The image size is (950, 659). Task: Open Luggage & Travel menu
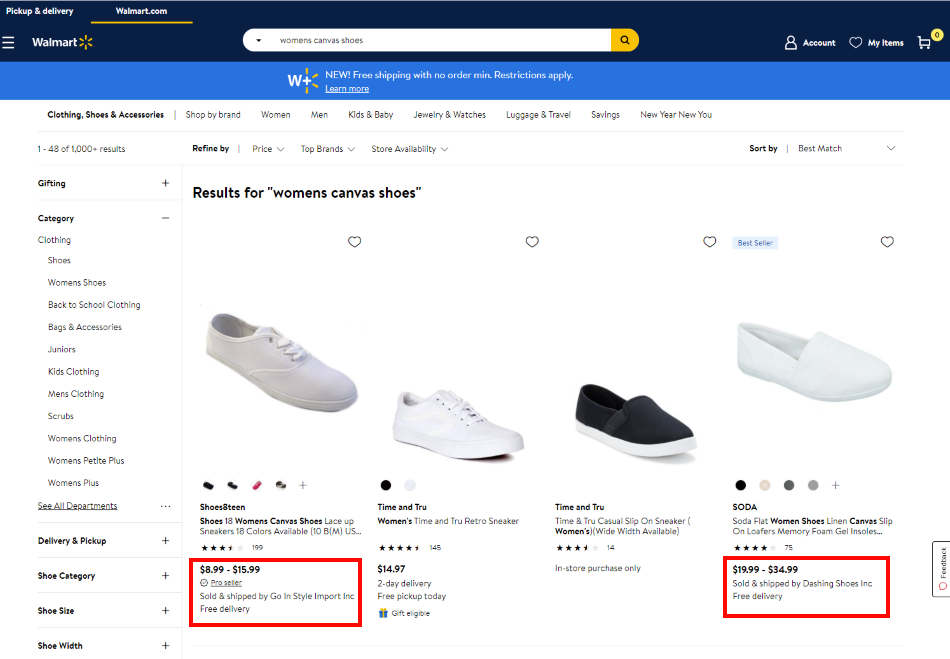(x=539, y=114)
